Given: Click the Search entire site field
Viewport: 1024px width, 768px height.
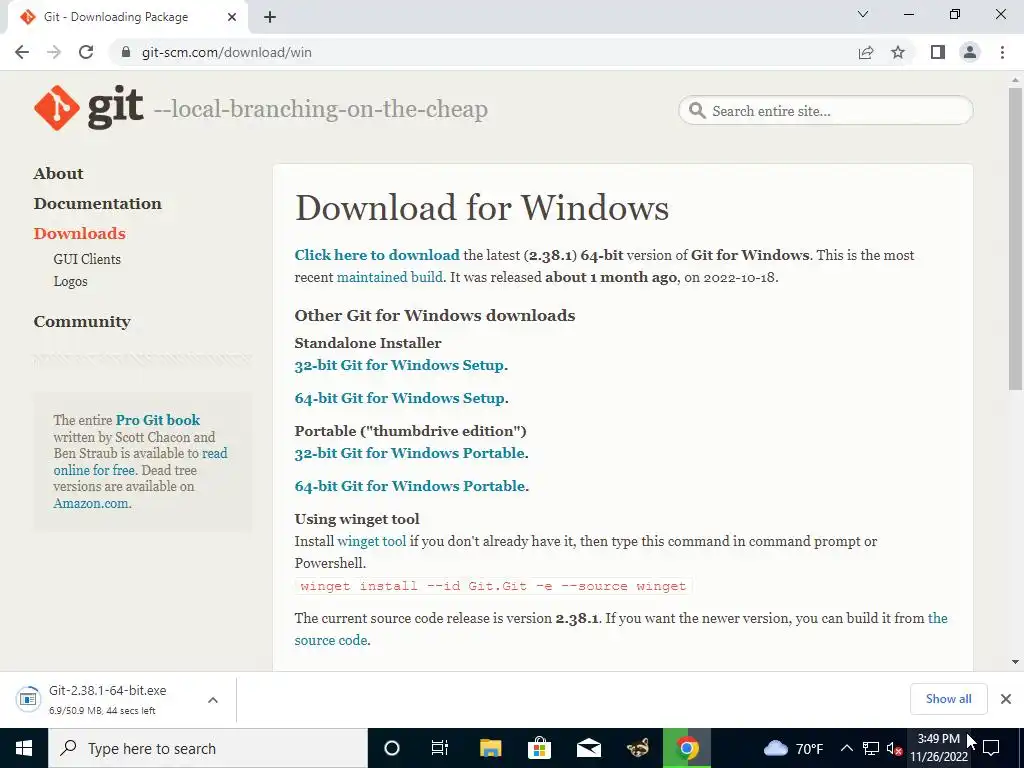Looking at the screenshot, I should pos(825,110).
